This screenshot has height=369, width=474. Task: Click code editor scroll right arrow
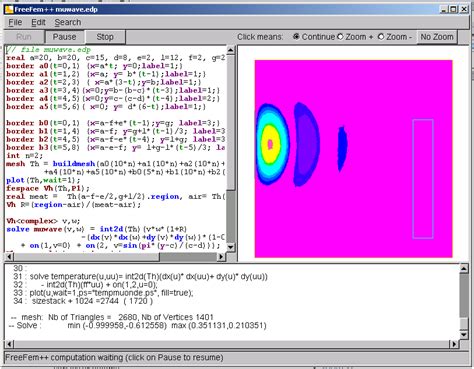point(221,257)
